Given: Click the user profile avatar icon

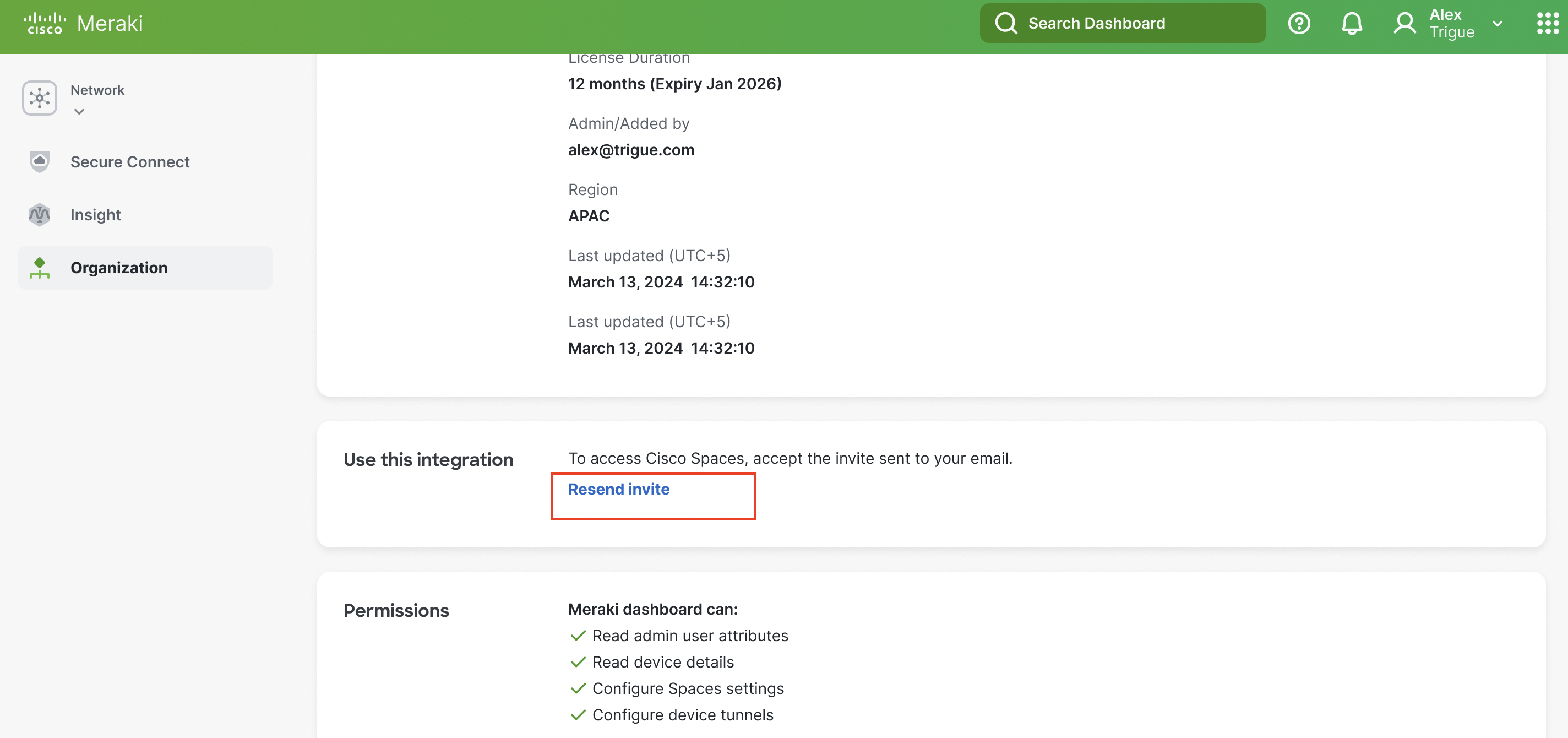Looking at the screenshot, I should 1405,23.
